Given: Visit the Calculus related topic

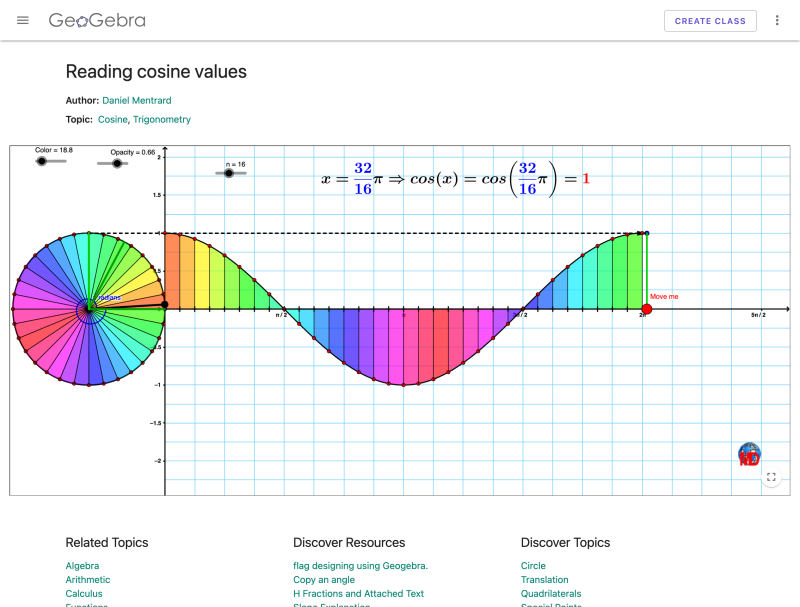Looking at the screenshot, I should (83, 593).
